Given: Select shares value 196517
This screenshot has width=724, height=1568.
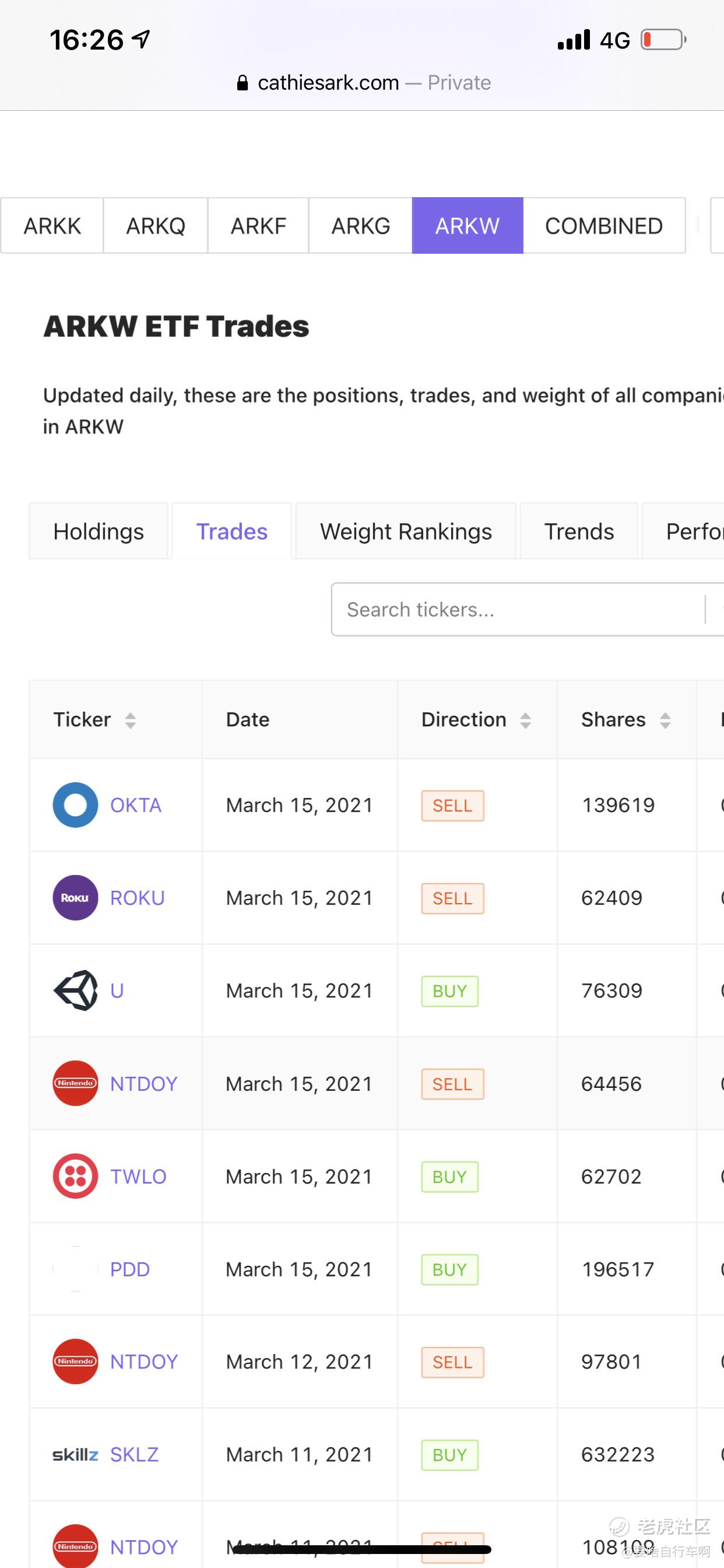Looking at the screenshot, I should coord(618,1269).
